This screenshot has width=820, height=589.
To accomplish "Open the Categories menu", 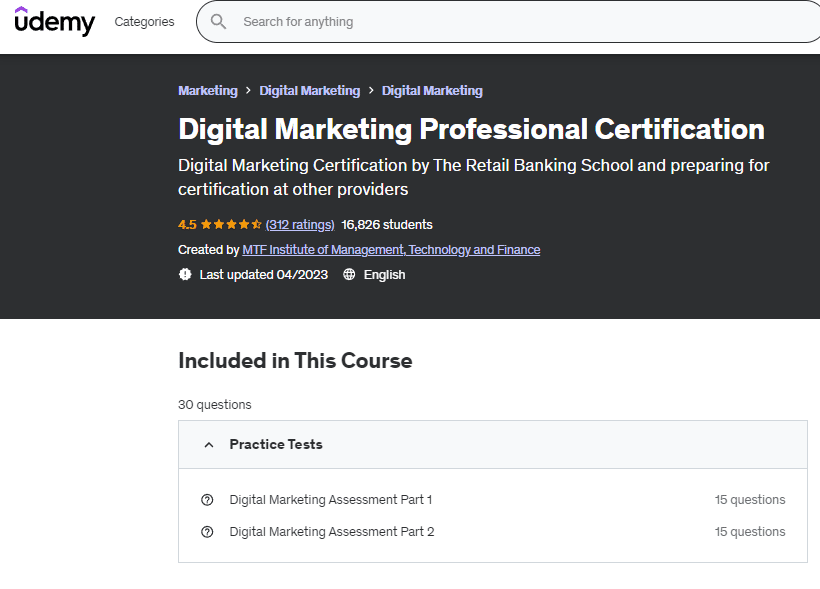I will coord(144,22).
